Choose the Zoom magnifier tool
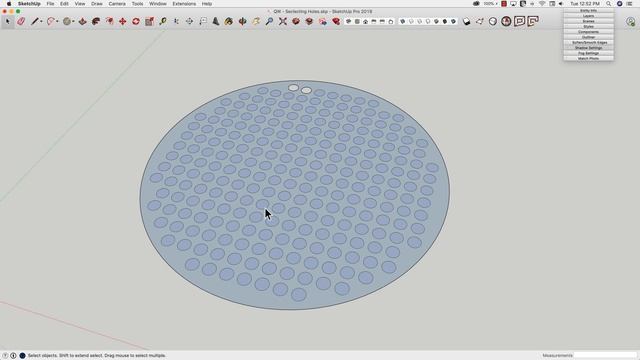This screenshot has height=360, width=640. pyautogui.click(x=269, y=21)
